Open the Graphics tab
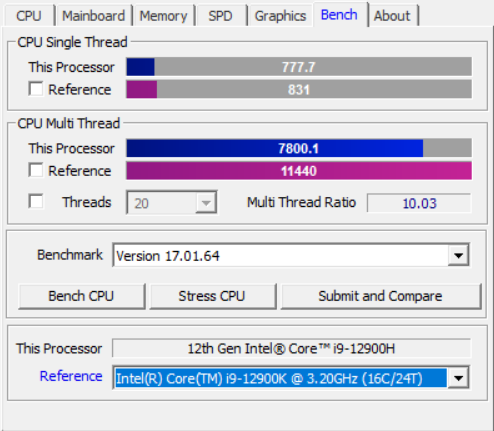This screenshot has width=494, height=431. (280, 16)
